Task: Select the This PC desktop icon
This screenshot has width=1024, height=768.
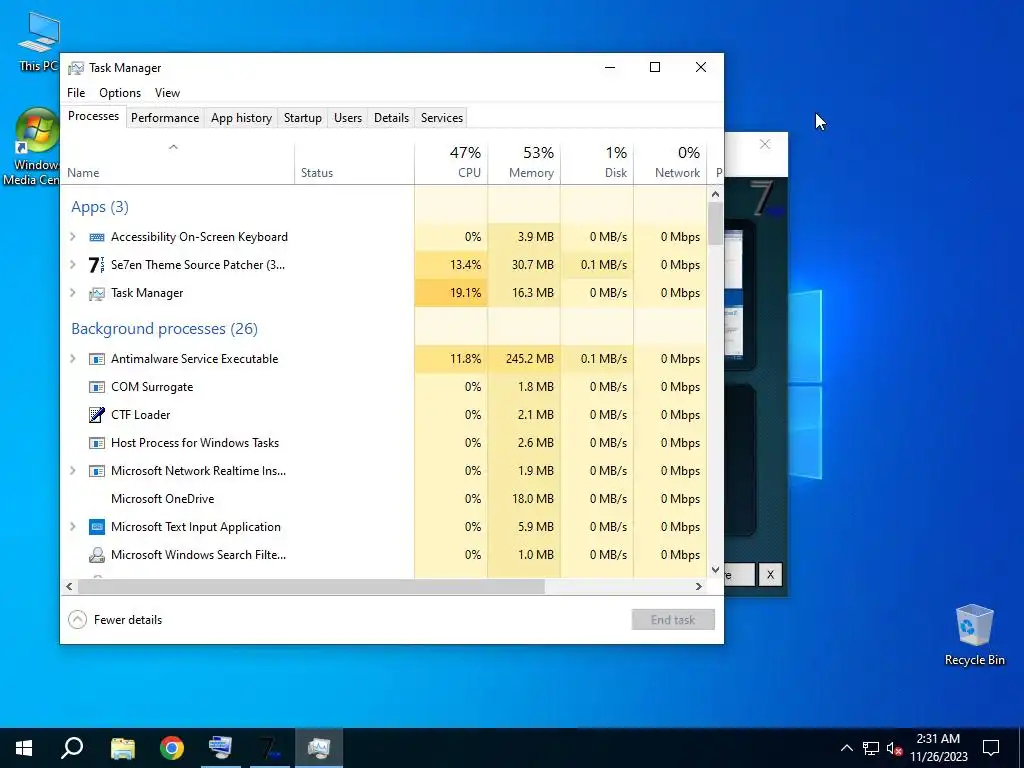Action: point(38,41)
